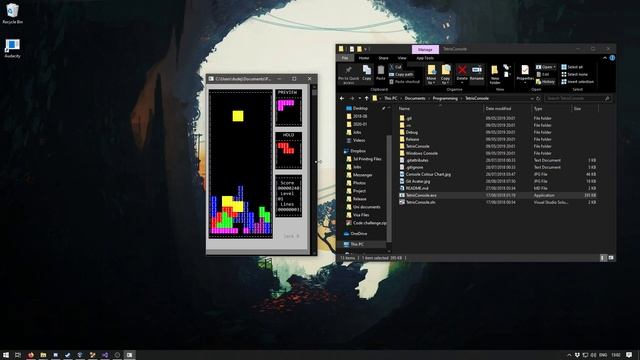Viewport: 640px width, 360px height.
Task: Select Videos in navigation pane
Action: point(358,140)
